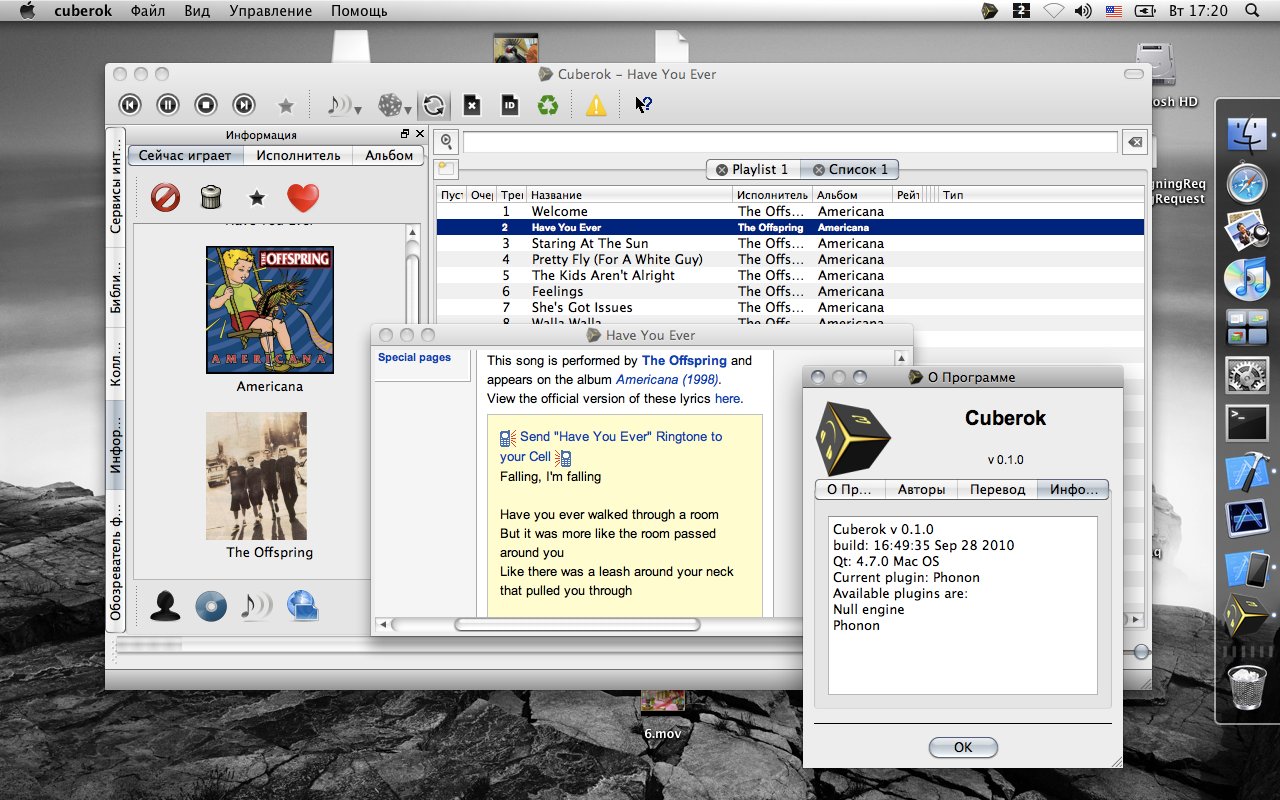Click The Offspring band photo thumbnail
Viewport: 1280px width, 800px height.
[x=257, y=476]
